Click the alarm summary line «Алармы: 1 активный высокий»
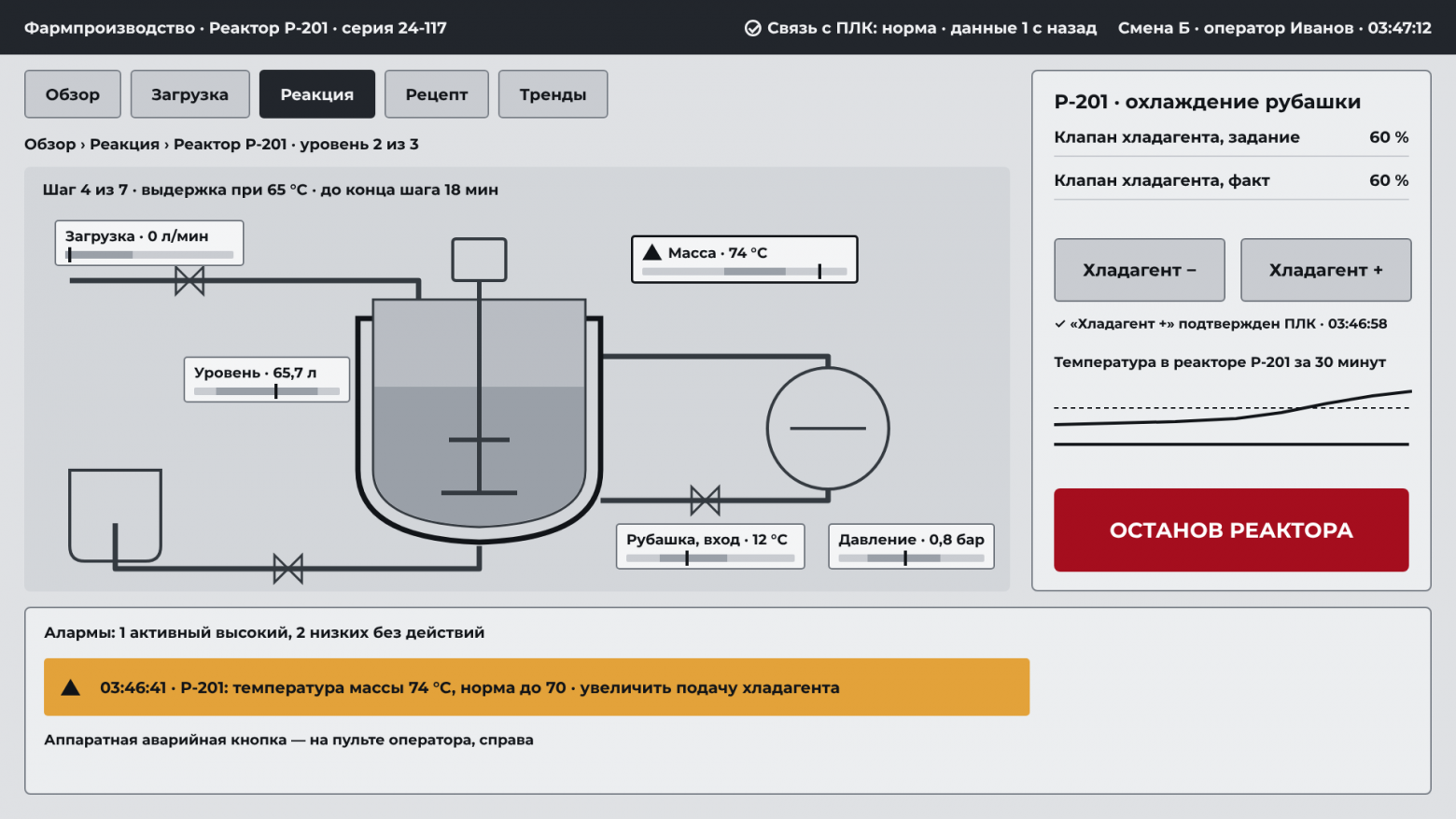 264,632
